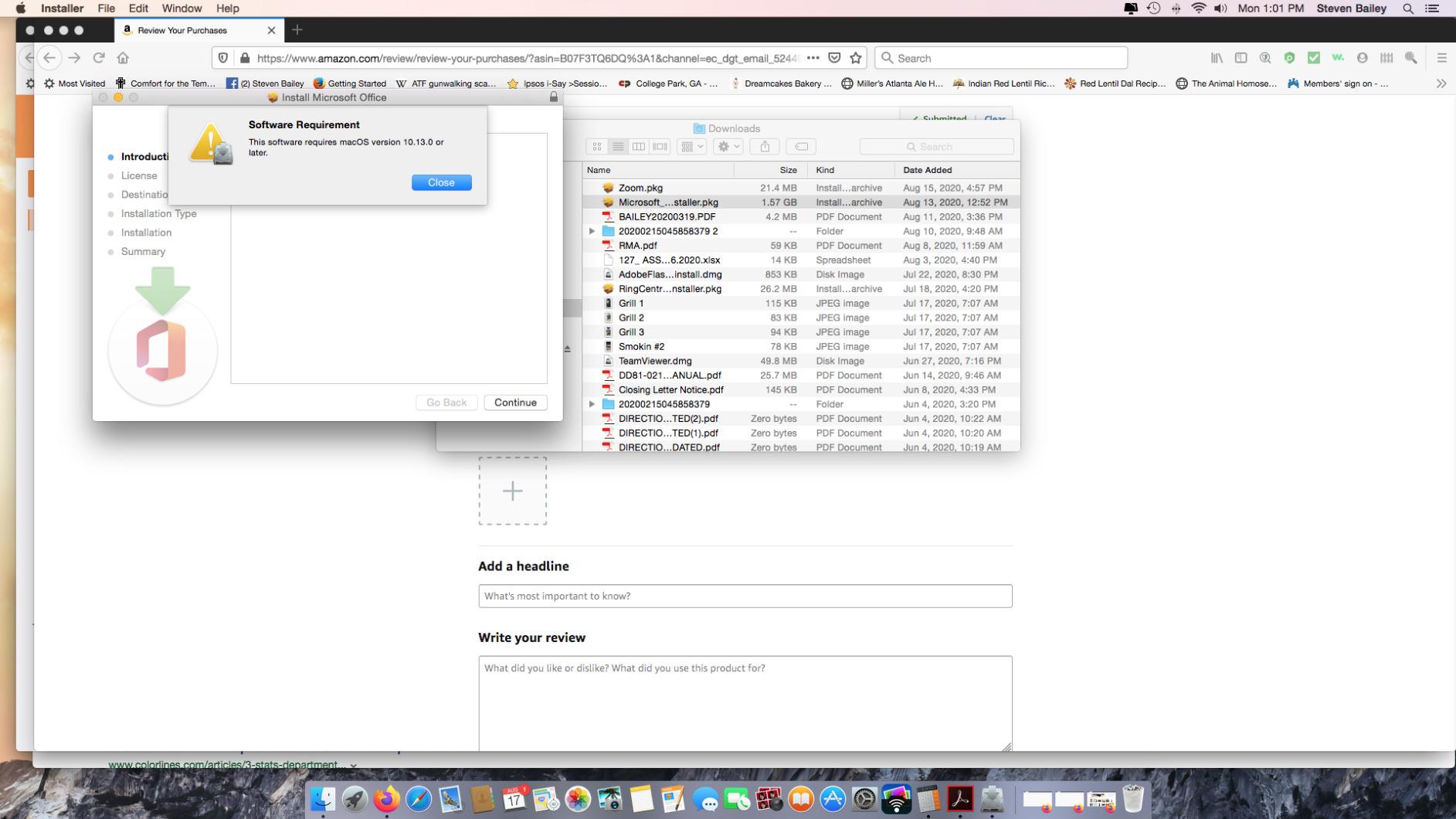Open Dreamcakes Bakery bookmark
This screenshot has width=1456, height=819.
click(781, 83)
